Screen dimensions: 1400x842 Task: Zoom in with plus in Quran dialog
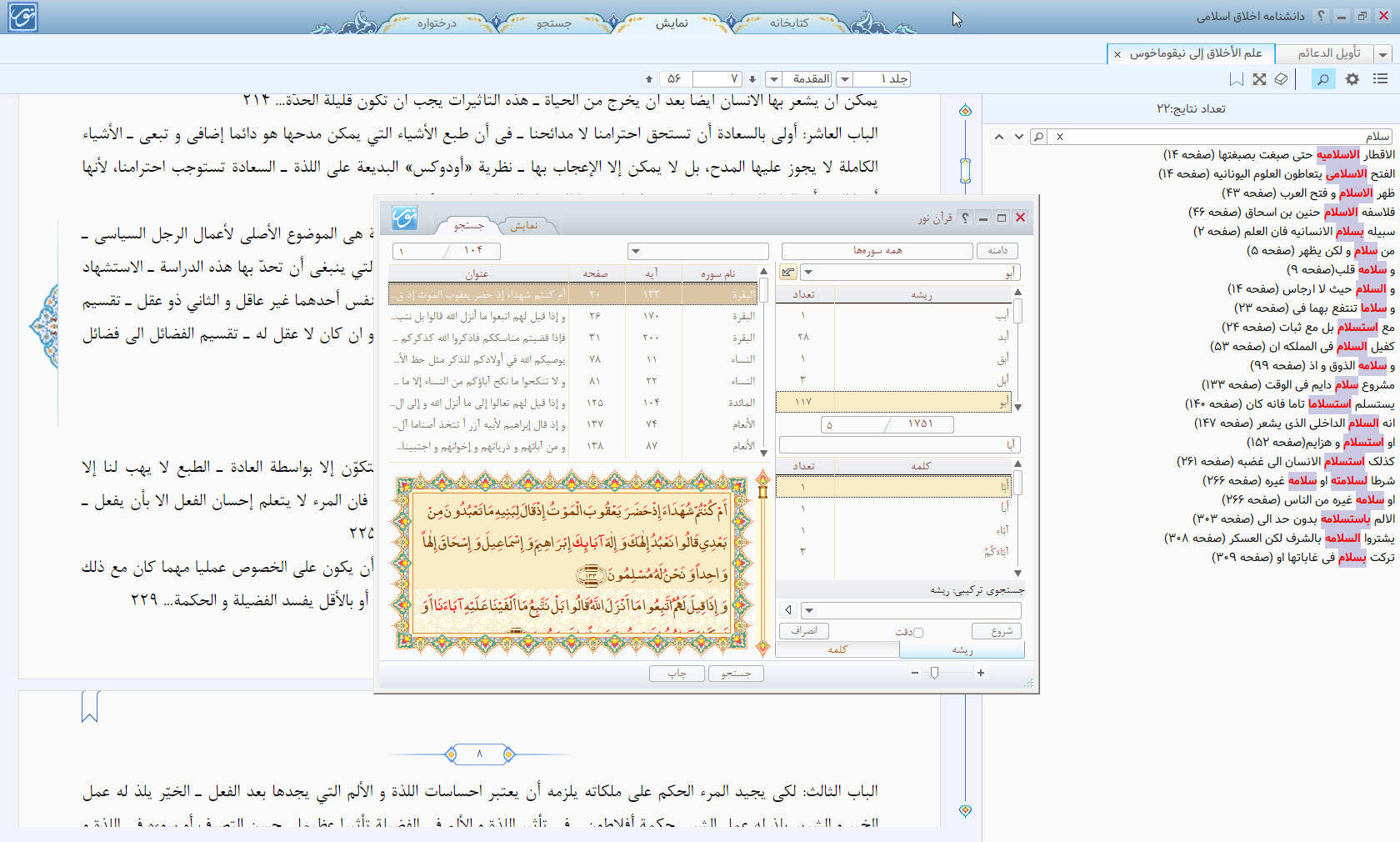pyautogui.click(x=981, y=673)
